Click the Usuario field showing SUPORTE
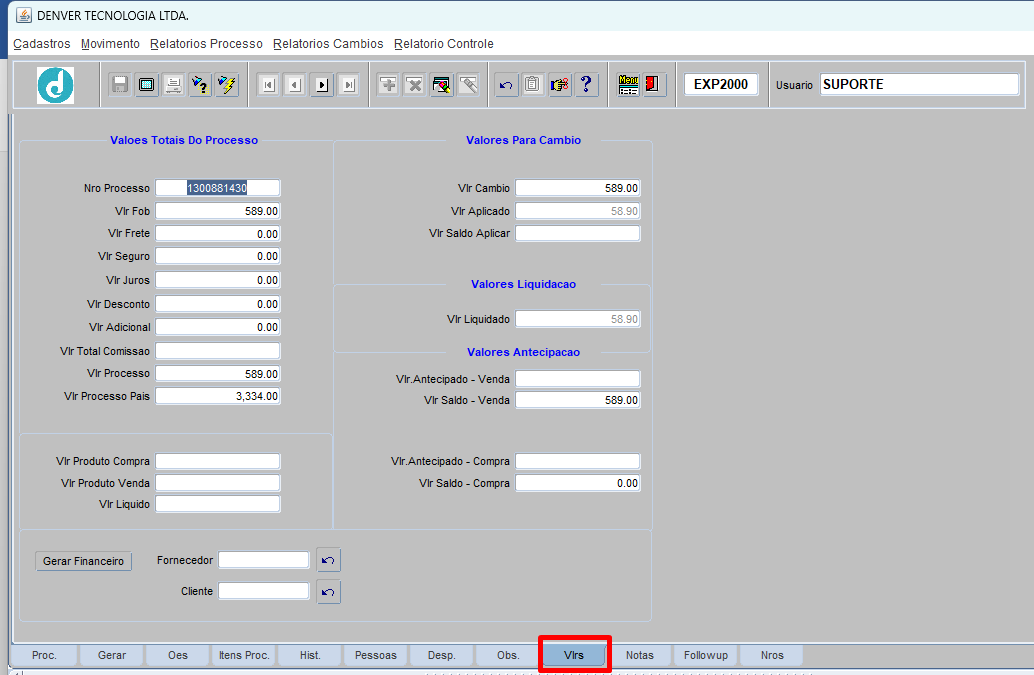Viewport: 1034px width, 675px height. pyautogui.click(x=920, y=84)
